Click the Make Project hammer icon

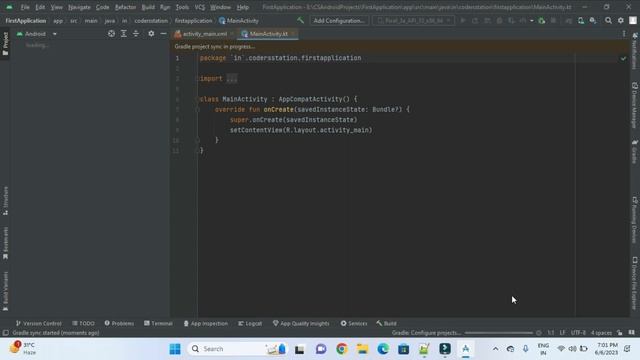(x=300, y=20)
